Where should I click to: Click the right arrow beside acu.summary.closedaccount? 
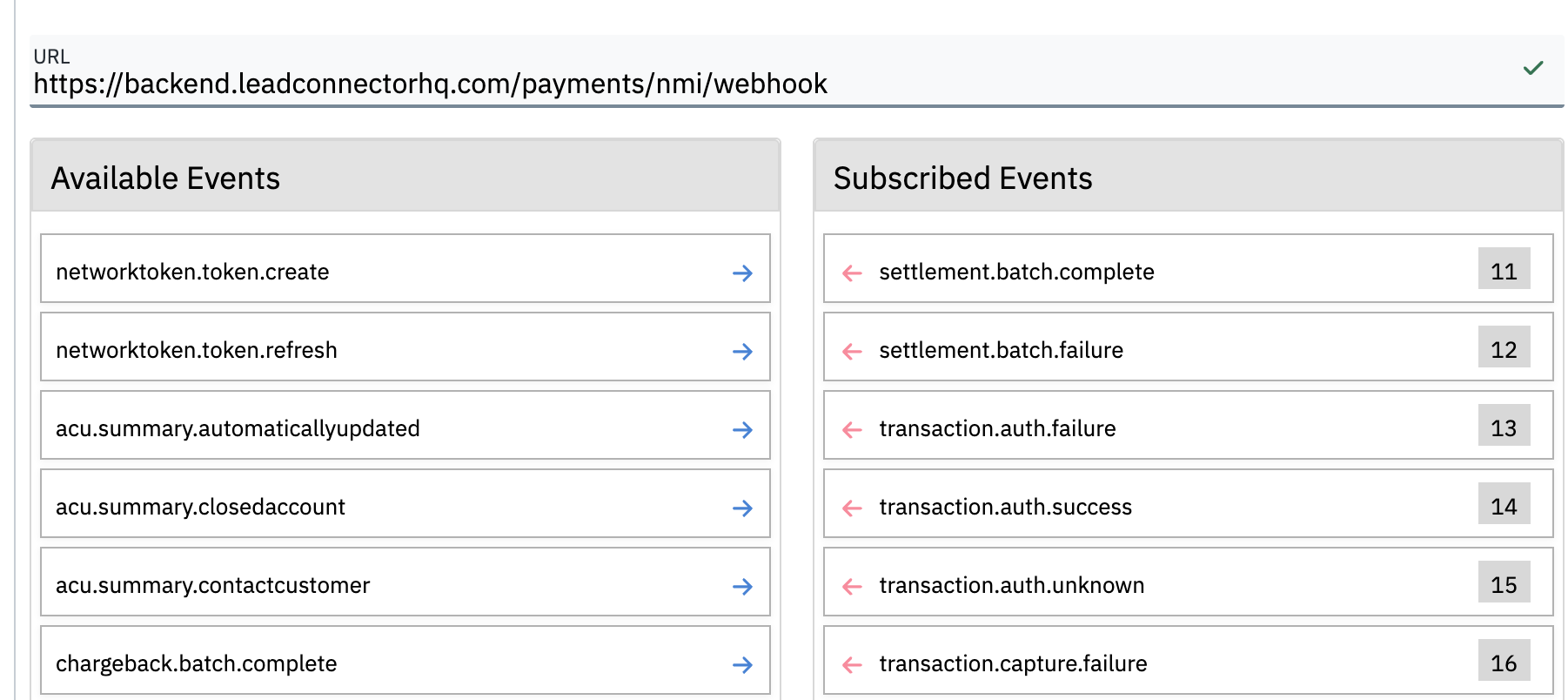click(x=742, y=508)
